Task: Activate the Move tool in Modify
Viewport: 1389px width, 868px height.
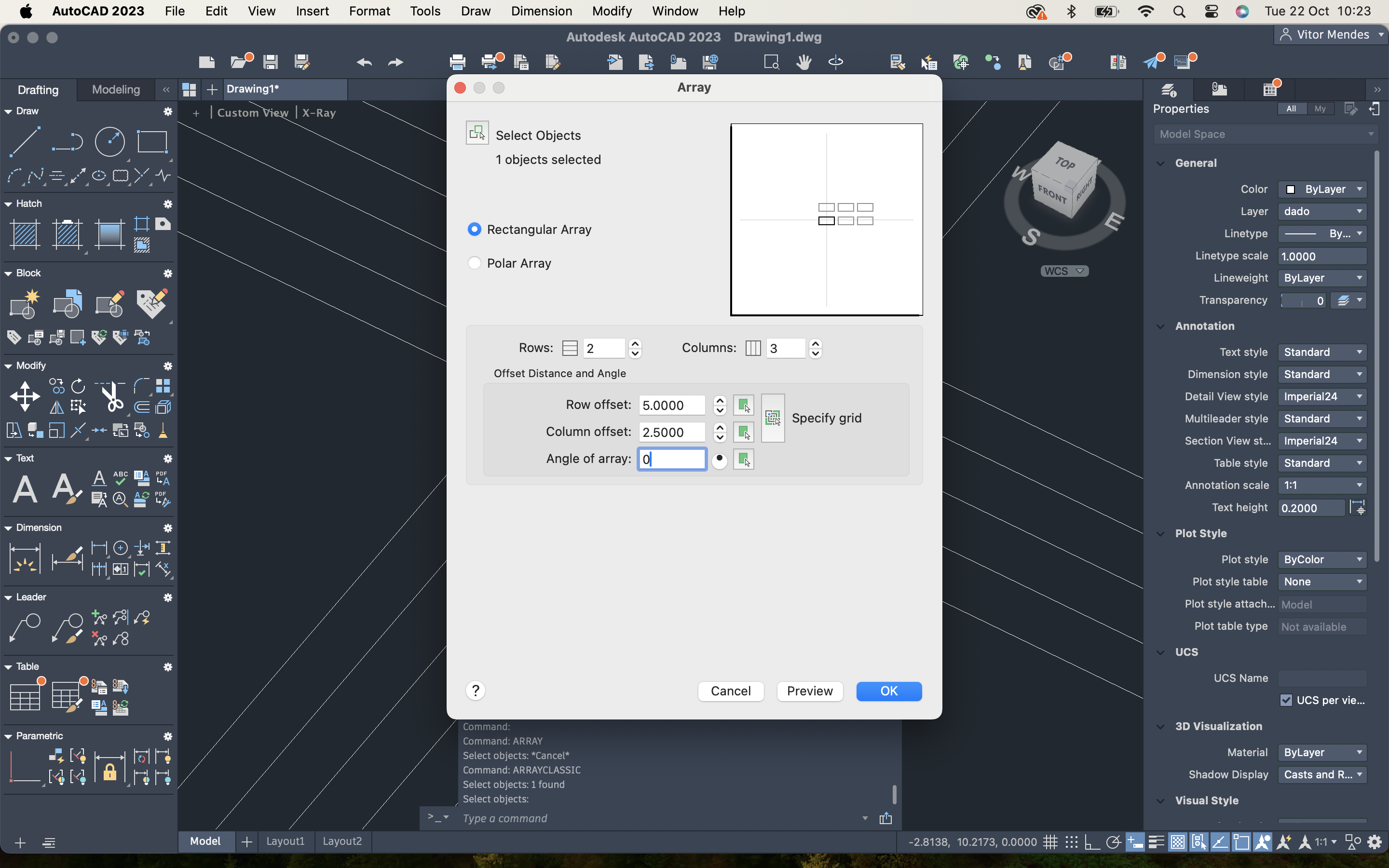Action: 25,396
